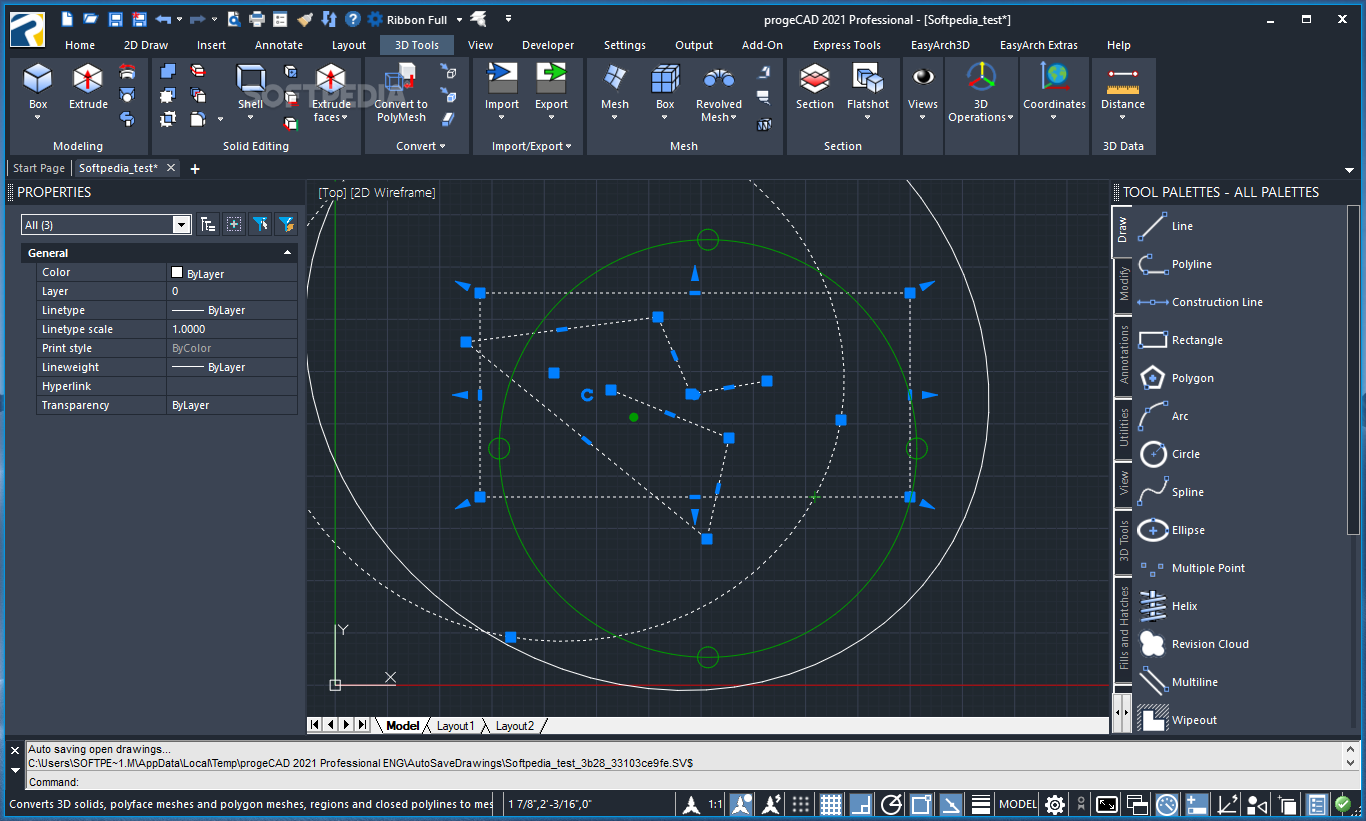The image size is (1366, 821).
Task: Open the Modify vertical palette tab
Action: (x=1123, y=284)
